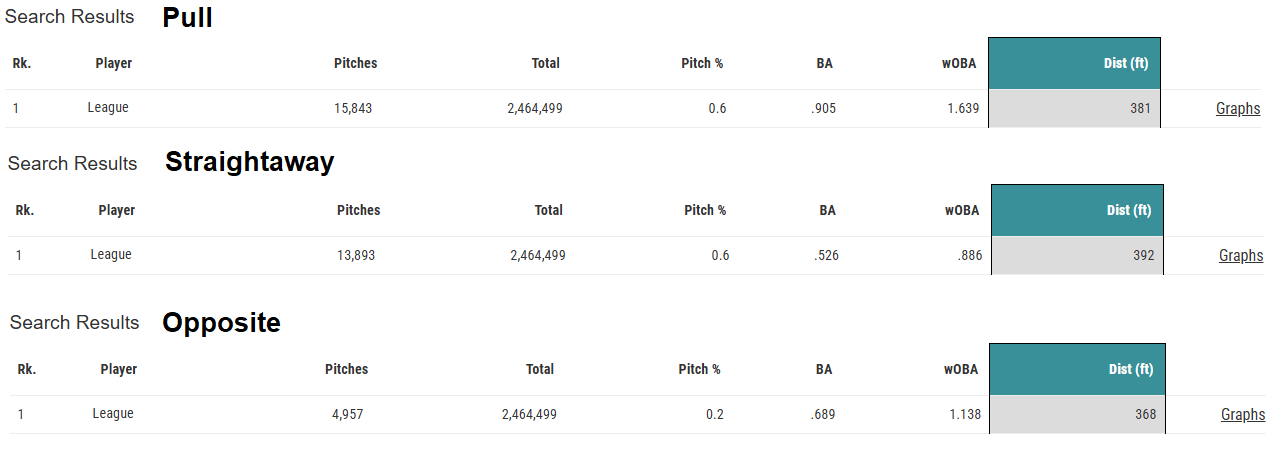Sort Pull table by Pitches column
1285x456 pixels.
[x=355, y=64]
